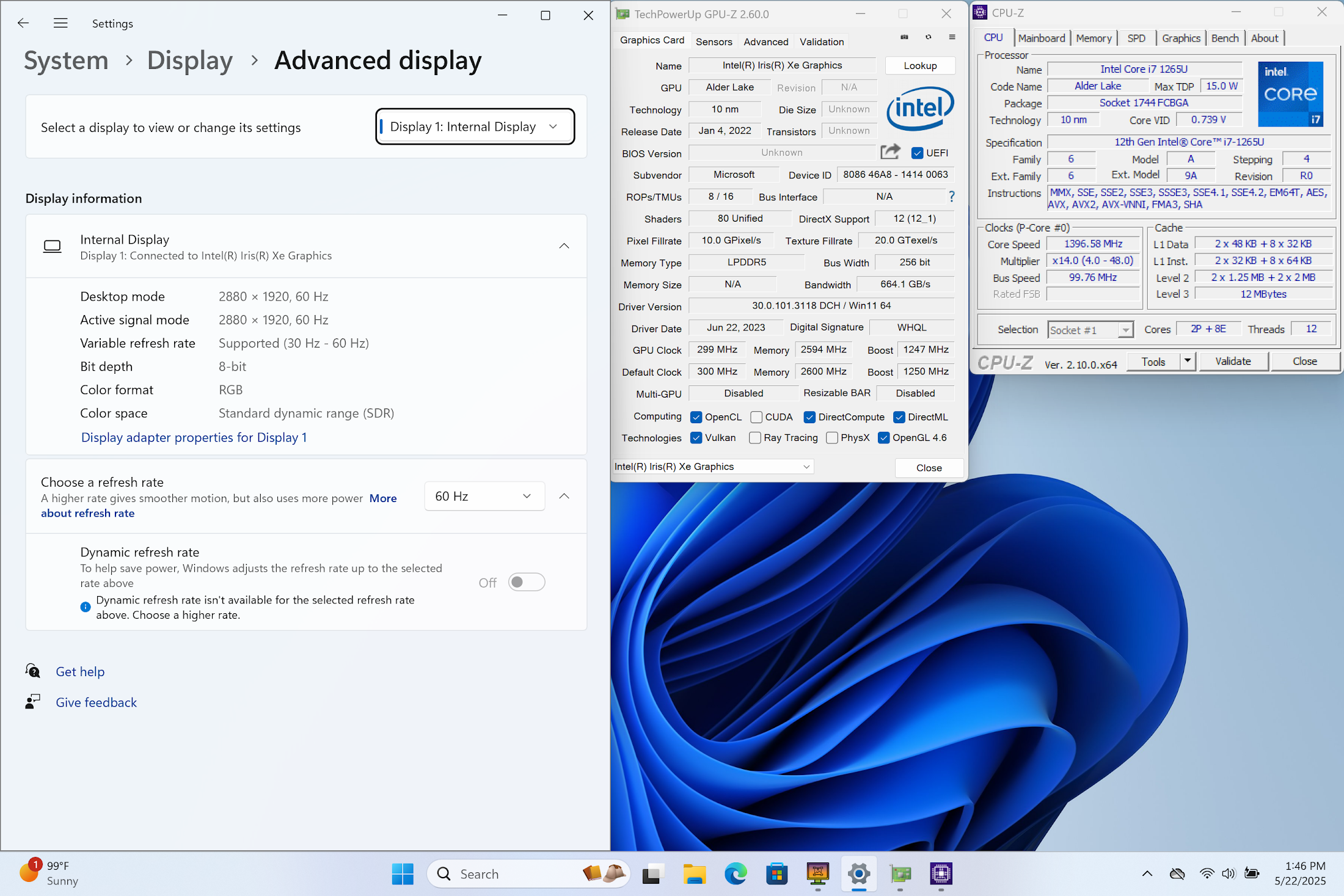The height and width of the screenshot is (896, 1344).
Task: Click the System breadcrumb in Settings
Action: pos(66,60)
